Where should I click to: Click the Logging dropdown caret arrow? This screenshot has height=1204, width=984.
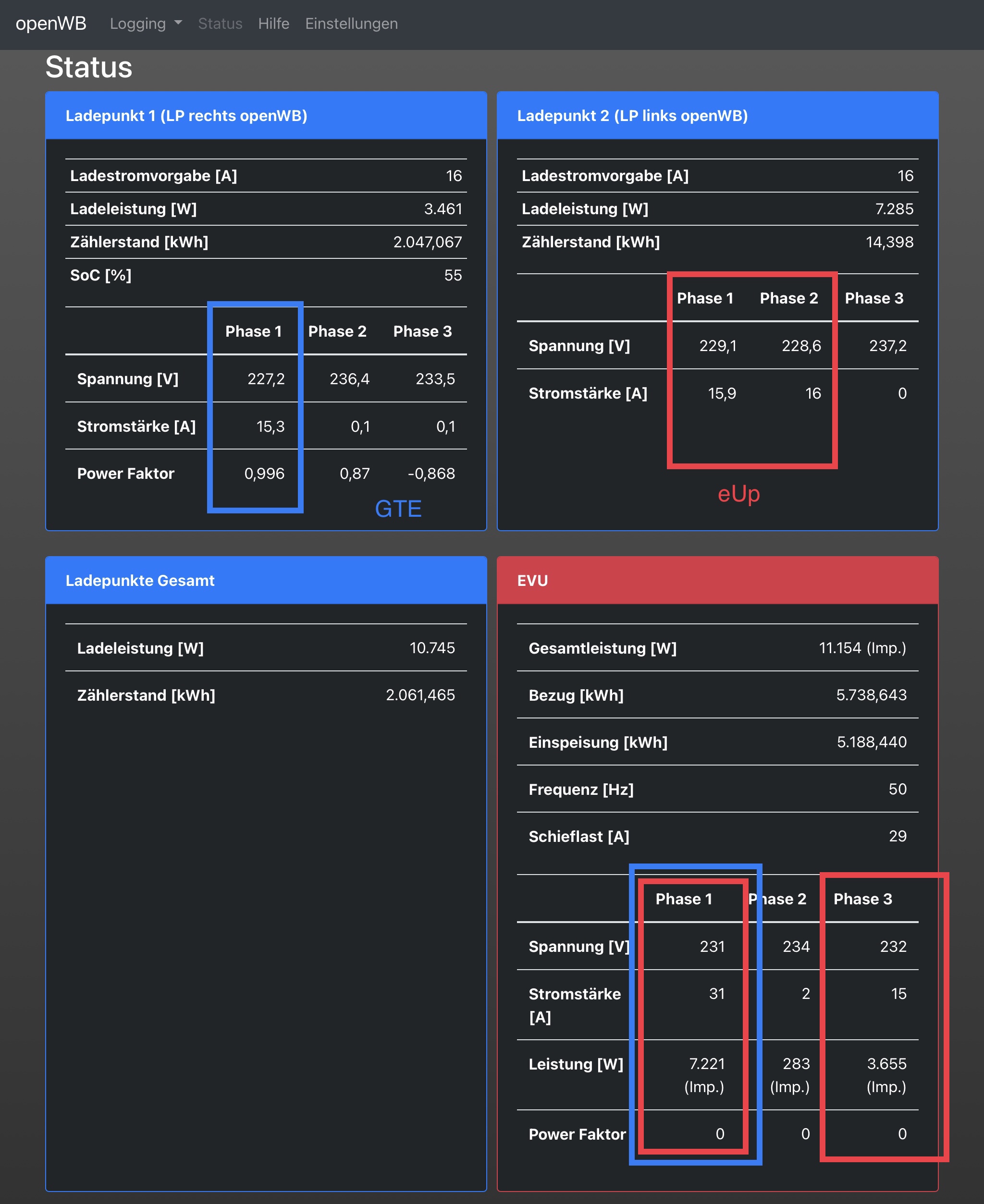pos(179,23)
